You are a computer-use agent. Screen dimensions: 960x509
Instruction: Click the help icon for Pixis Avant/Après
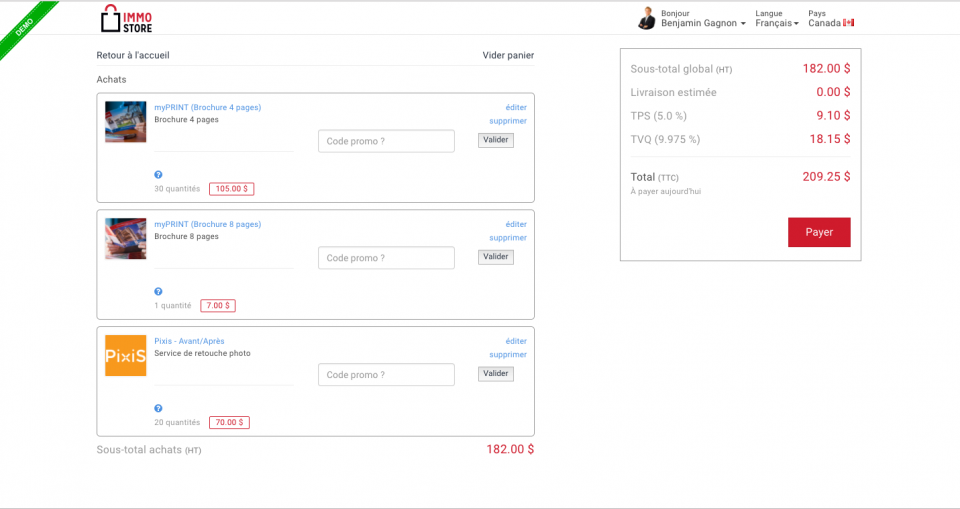[x=158, y=409]
